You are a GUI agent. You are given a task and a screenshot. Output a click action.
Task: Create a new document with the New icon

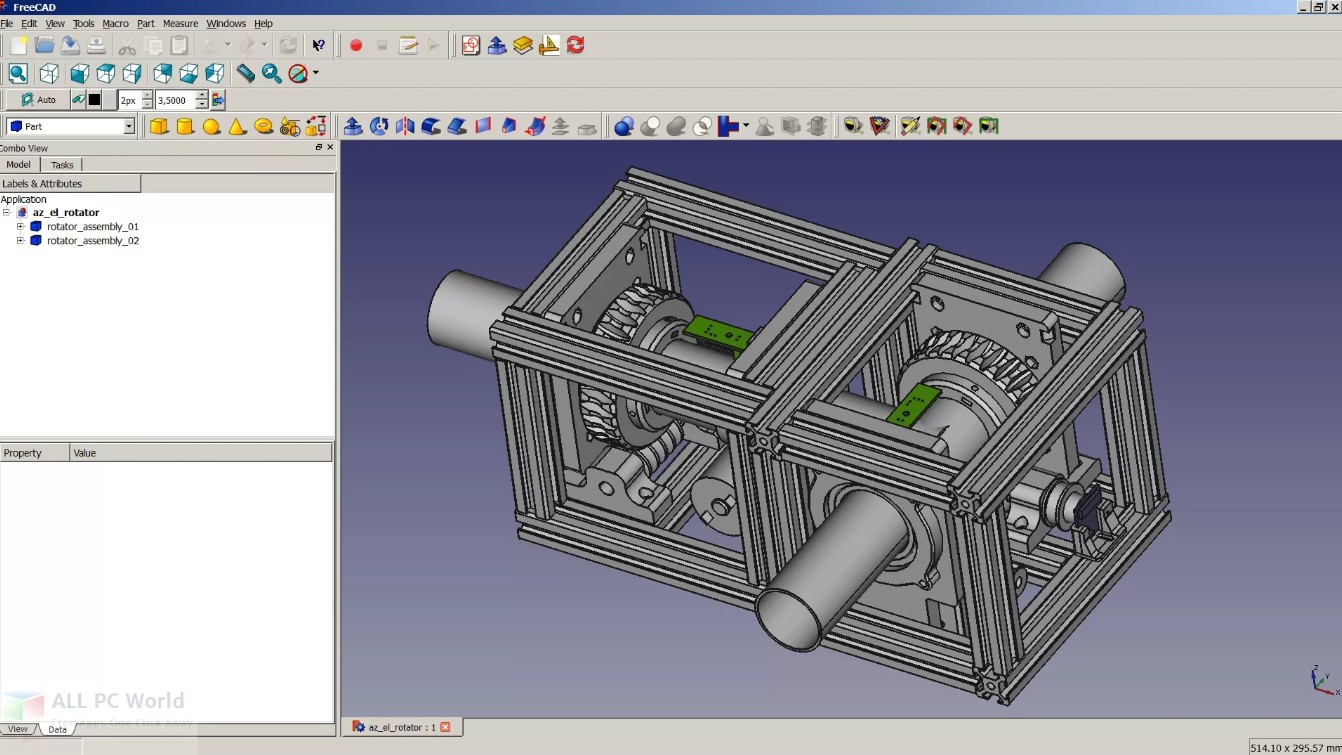19,45
